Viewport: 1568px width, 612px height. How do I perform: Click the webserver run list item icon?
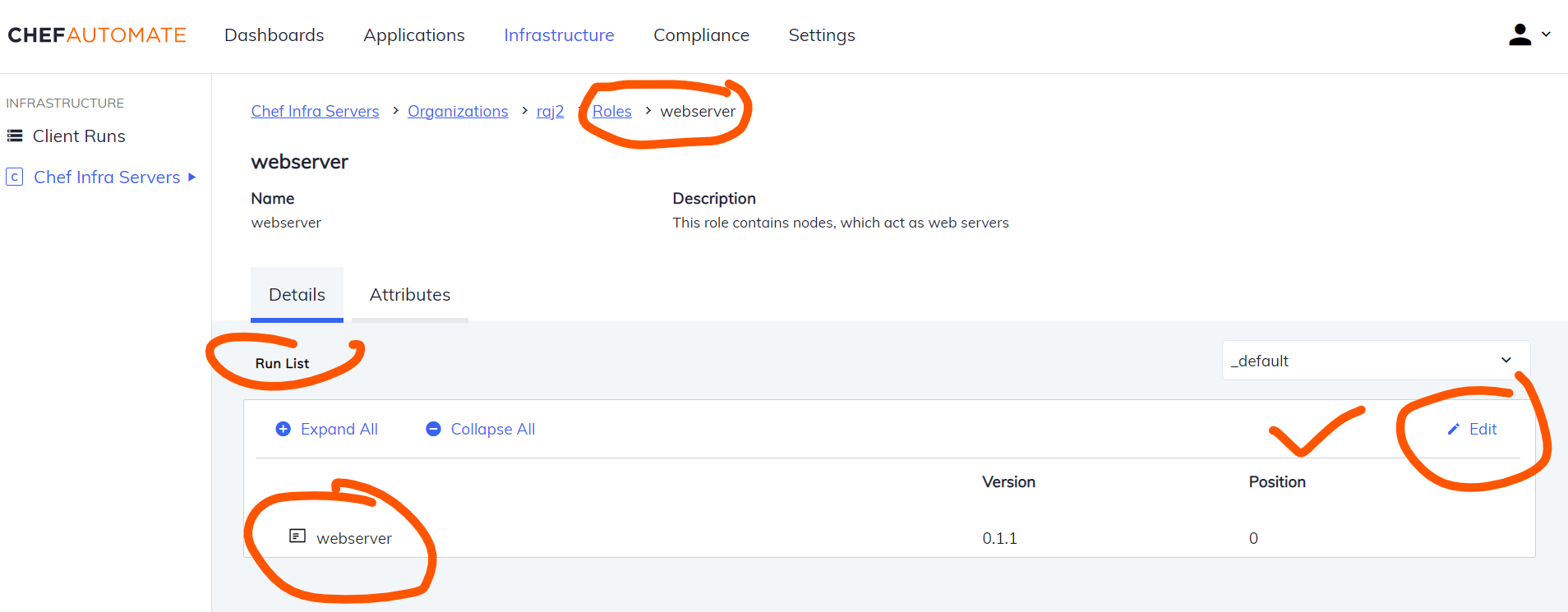(x=297, y=536)
